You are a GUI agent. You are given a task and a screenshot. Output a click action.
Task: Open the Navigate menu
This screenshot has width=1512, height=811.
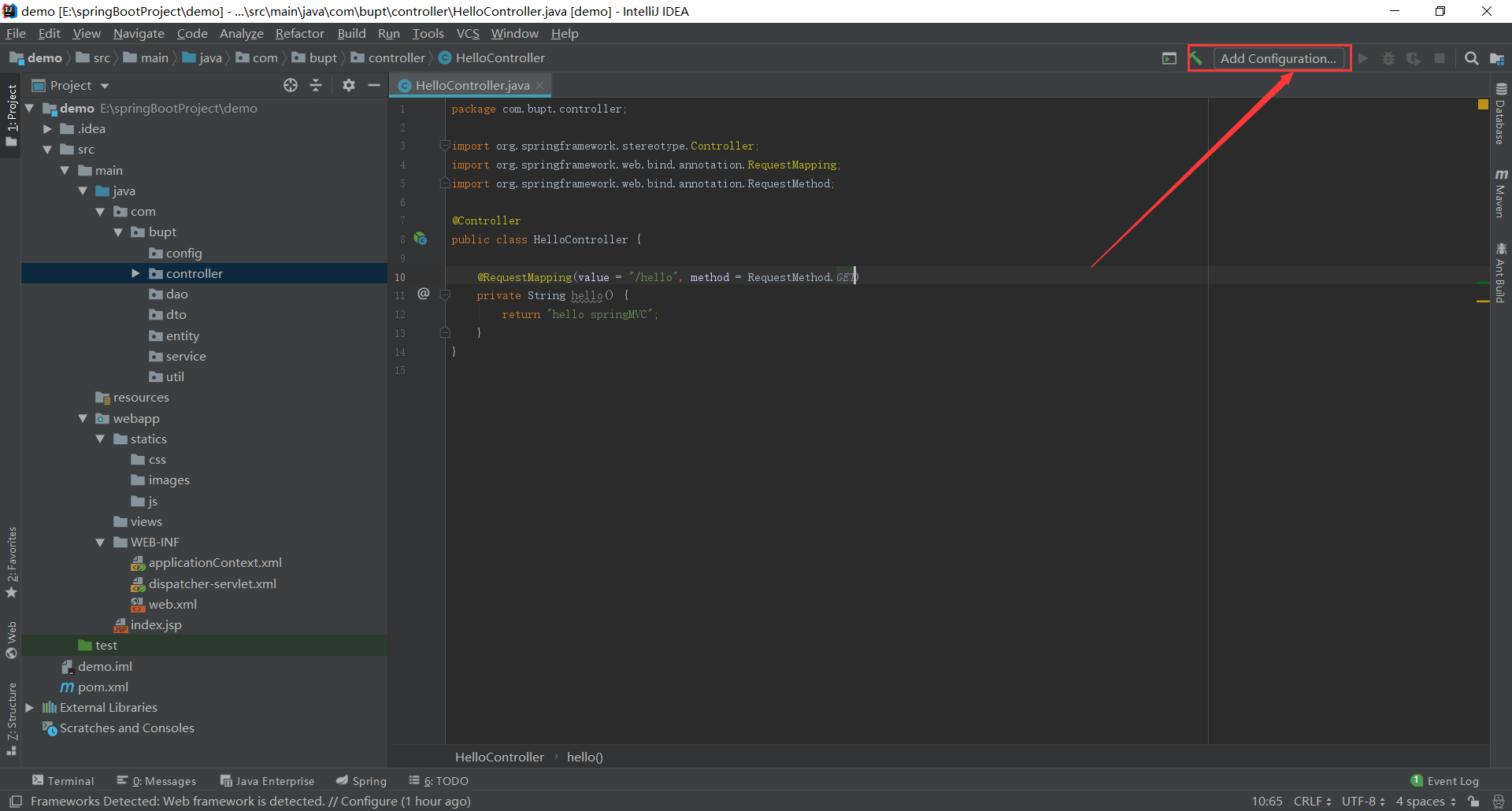tap(139, 33)
